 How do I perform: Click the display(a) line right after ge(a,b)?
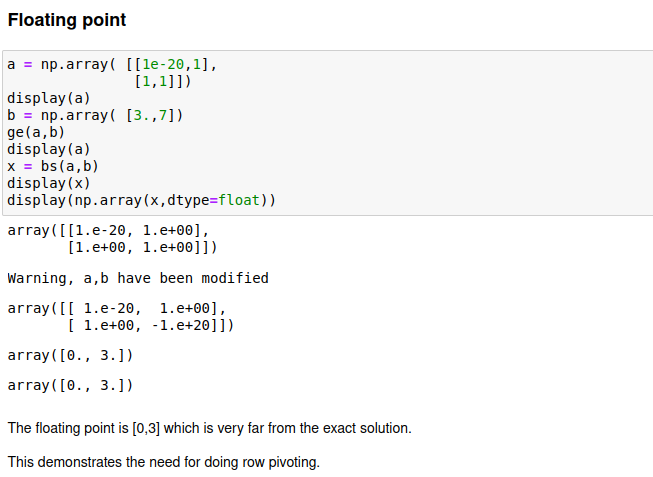coord(49,149)
